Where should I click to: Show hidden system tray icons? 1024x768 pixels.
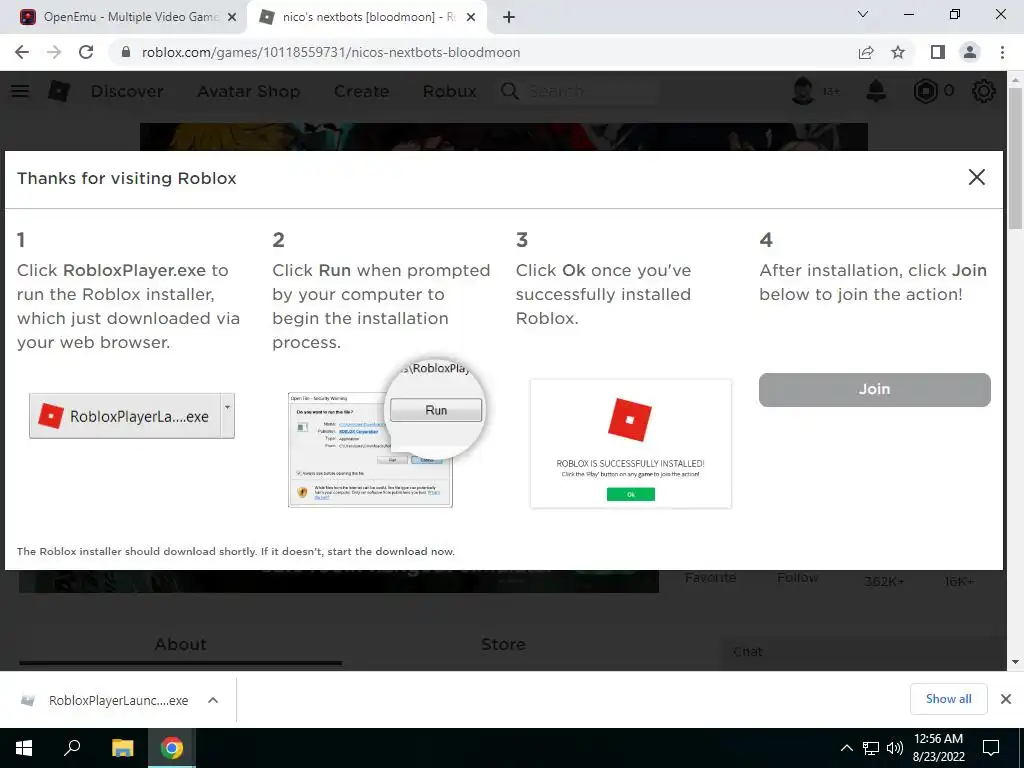(x=846, y=748)
